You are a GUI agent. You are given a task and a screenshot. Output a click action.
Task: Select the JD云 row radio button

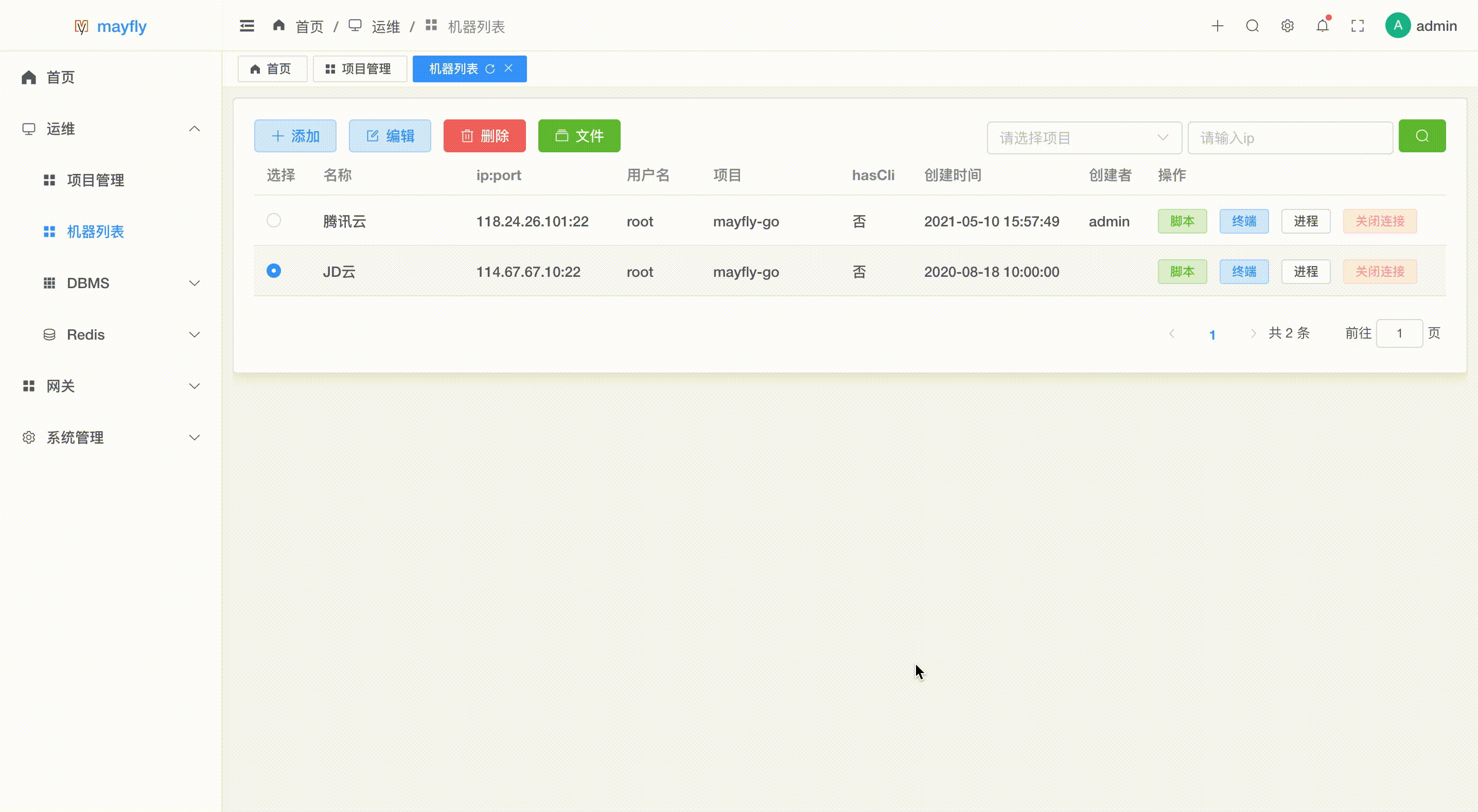click(x=274, y=271)
